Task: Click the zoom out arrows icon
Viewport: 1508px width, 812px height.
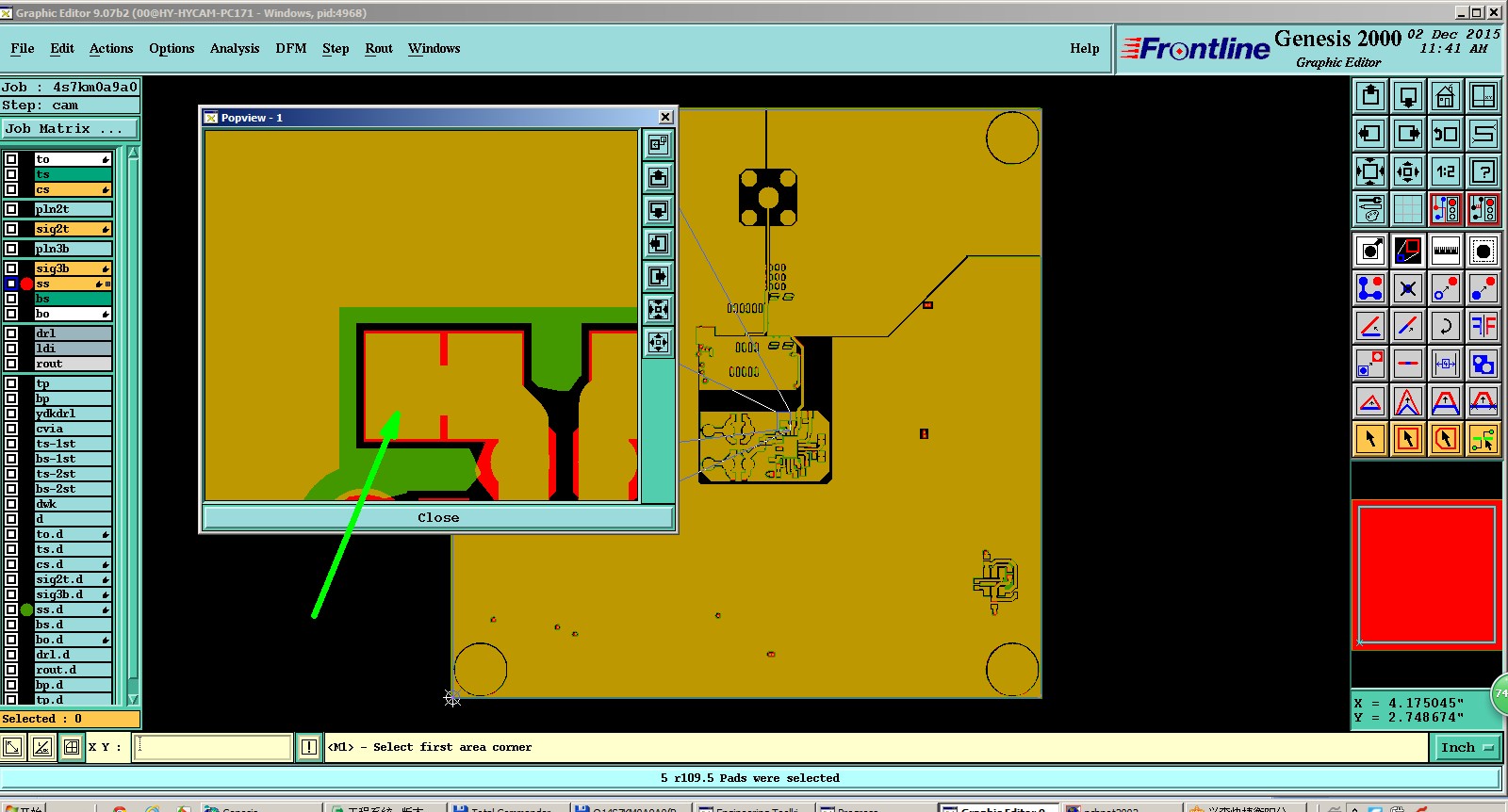Action: click(1408, 171)
